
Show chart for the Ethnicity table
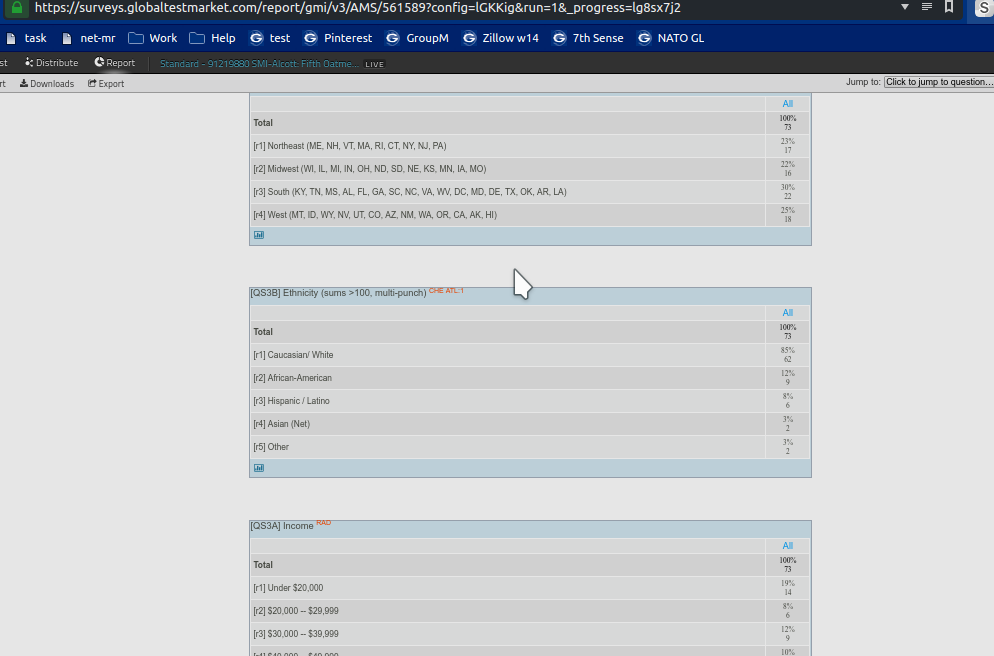click(259, 468)
